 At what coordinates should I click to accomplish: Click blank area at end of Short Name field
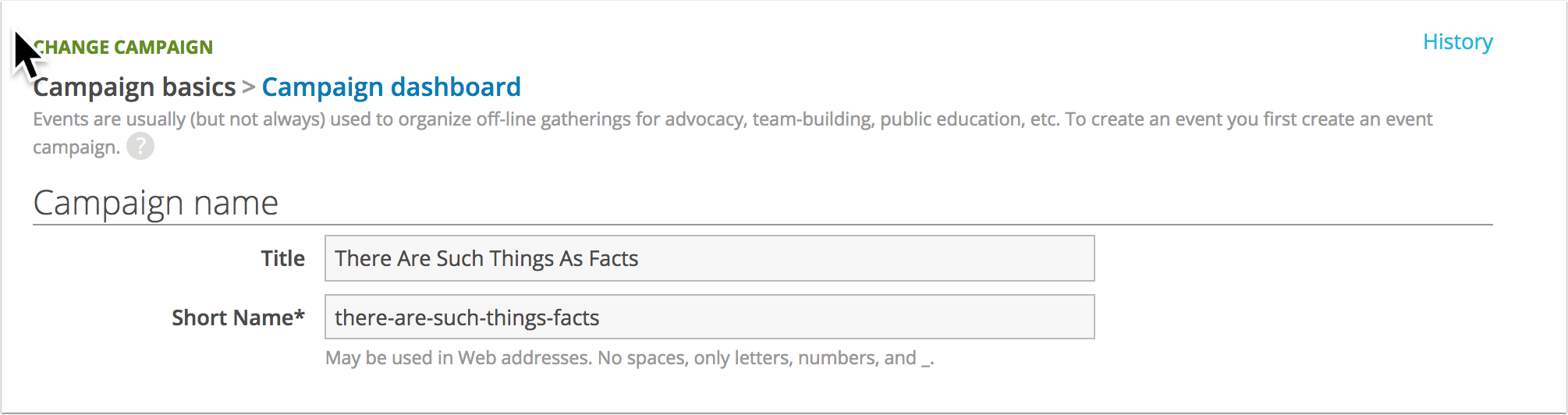[846, 317]
